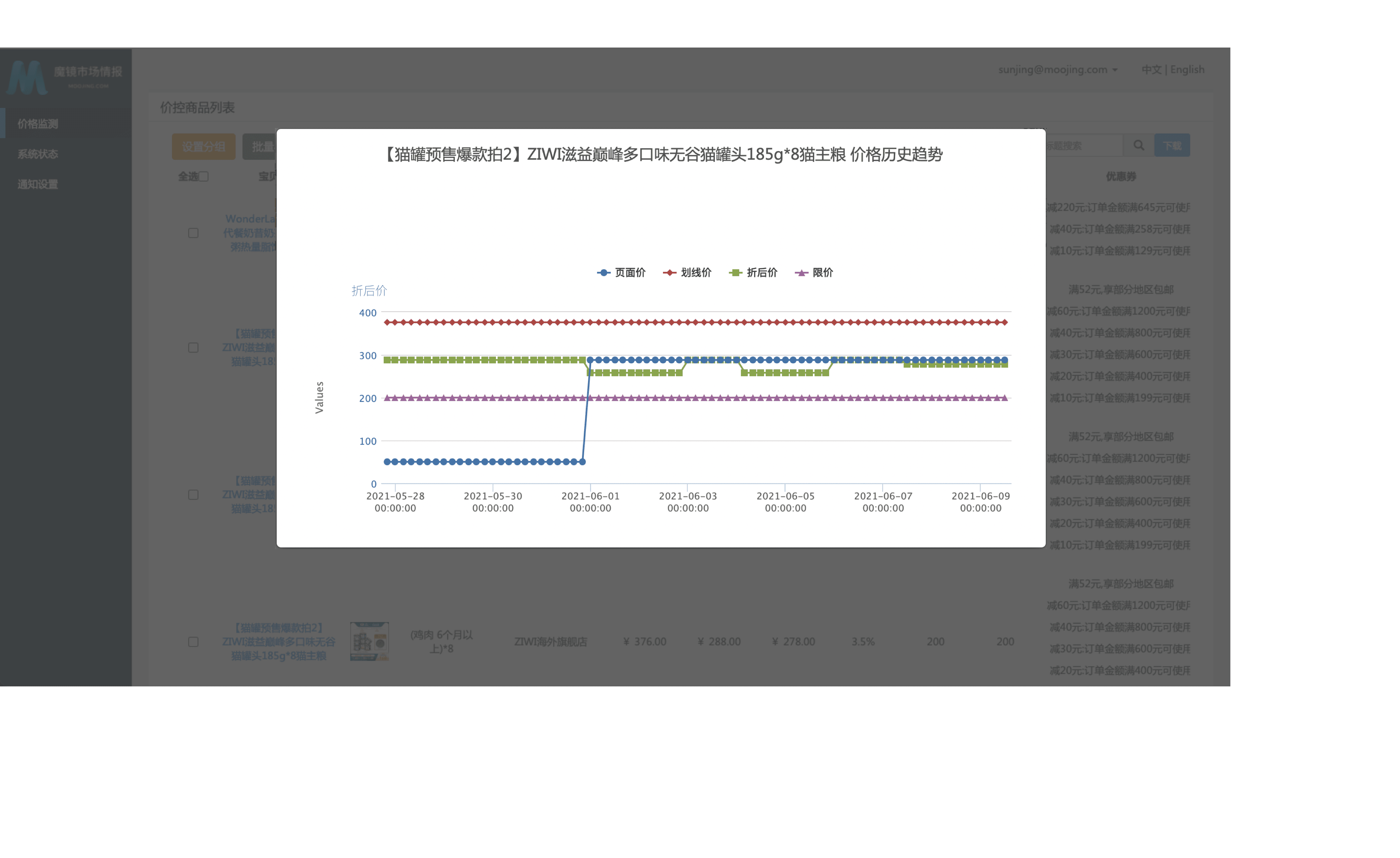Viewport: 1400px width, 858px height.
Task: Check the last ZIWI row checkbox
Action: click(193, 642)
